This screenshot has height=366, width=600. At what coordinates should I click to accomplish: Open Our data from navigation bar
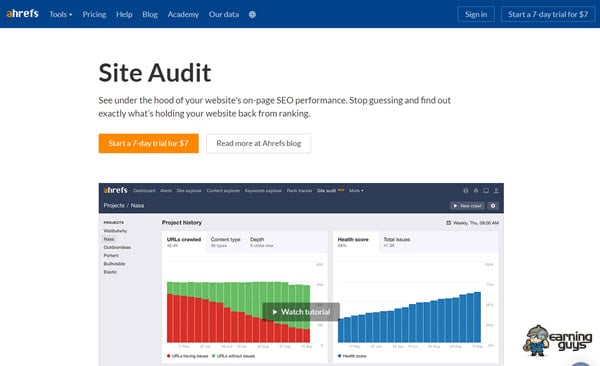pos(224,15)
